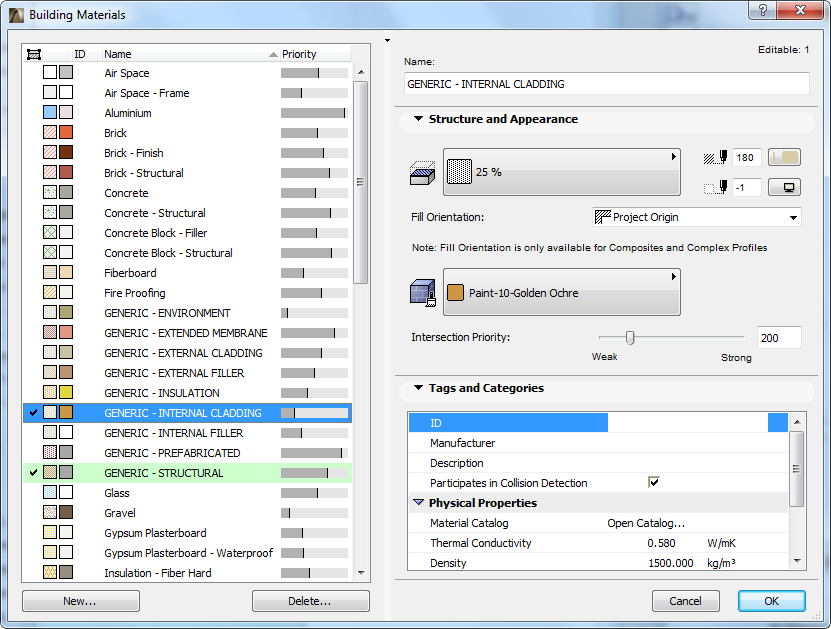Click the Project Origin fill orientation icon
The height and width of the screenshot is (629, 831).
(603, 217)
